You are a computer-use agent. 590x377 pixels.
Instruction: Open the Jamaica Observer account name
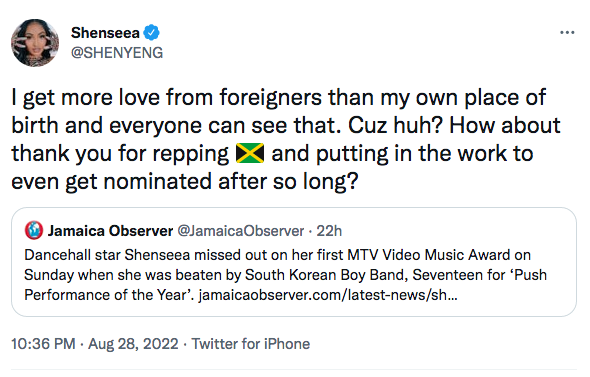[x=110, y=231]
